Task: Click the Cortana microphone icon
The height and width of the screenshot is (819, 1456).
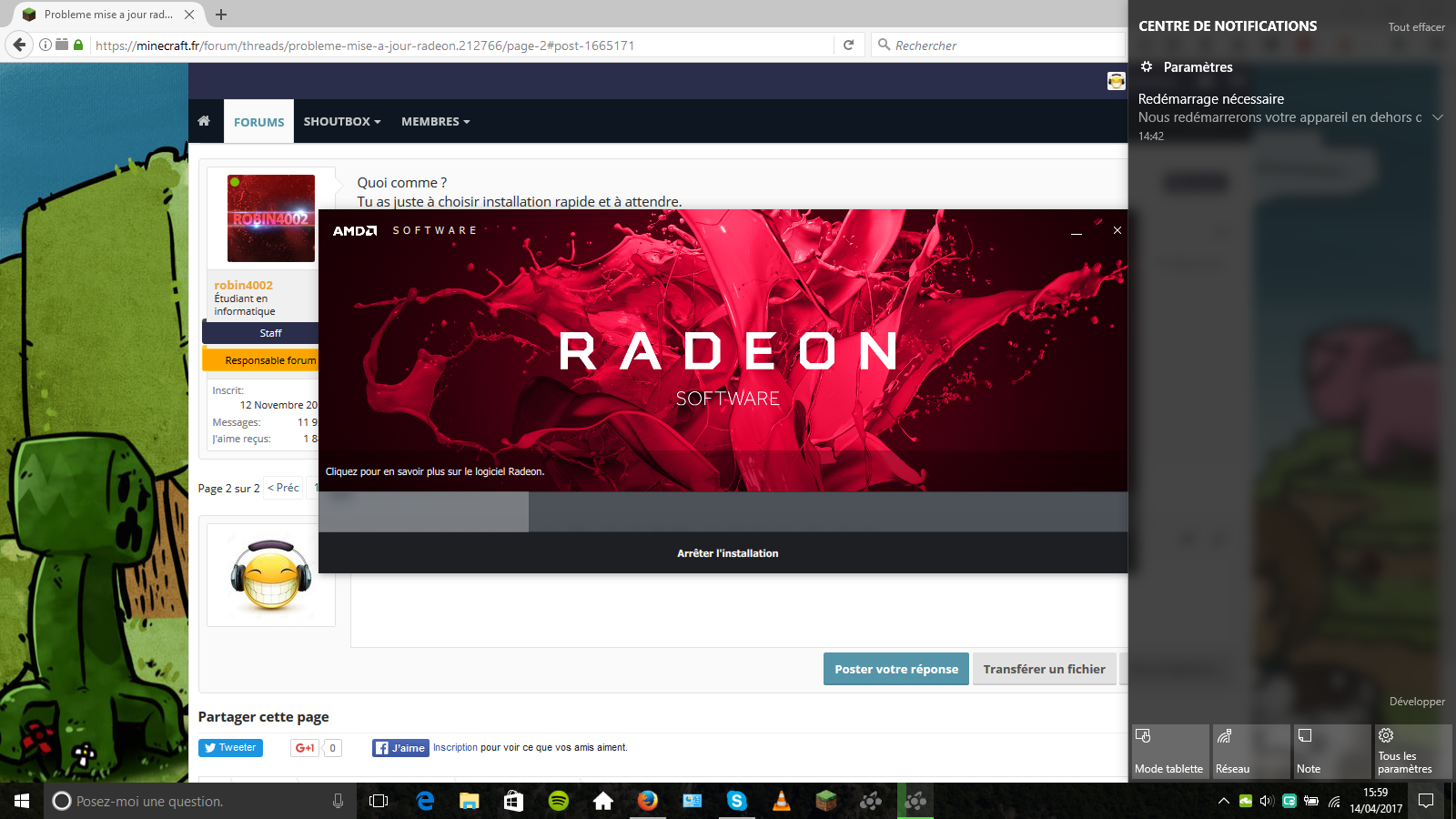Action: pos(338,801)
